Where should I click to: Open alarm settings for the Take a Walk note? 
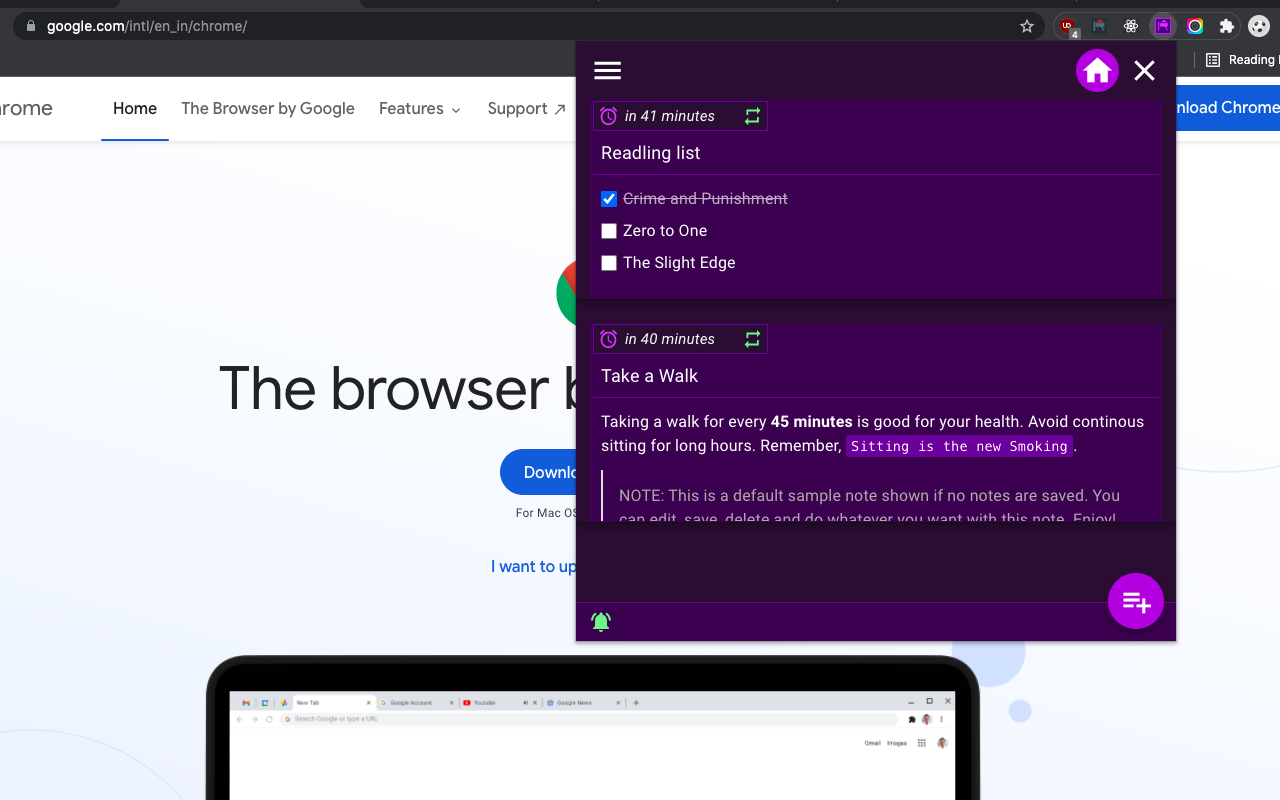(608, 339)
